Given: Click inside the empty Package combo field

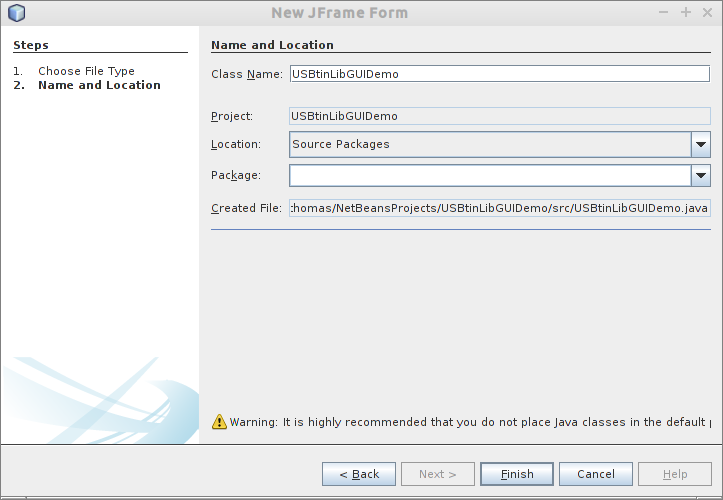Looking at the screenshot, I should point(490,175).
